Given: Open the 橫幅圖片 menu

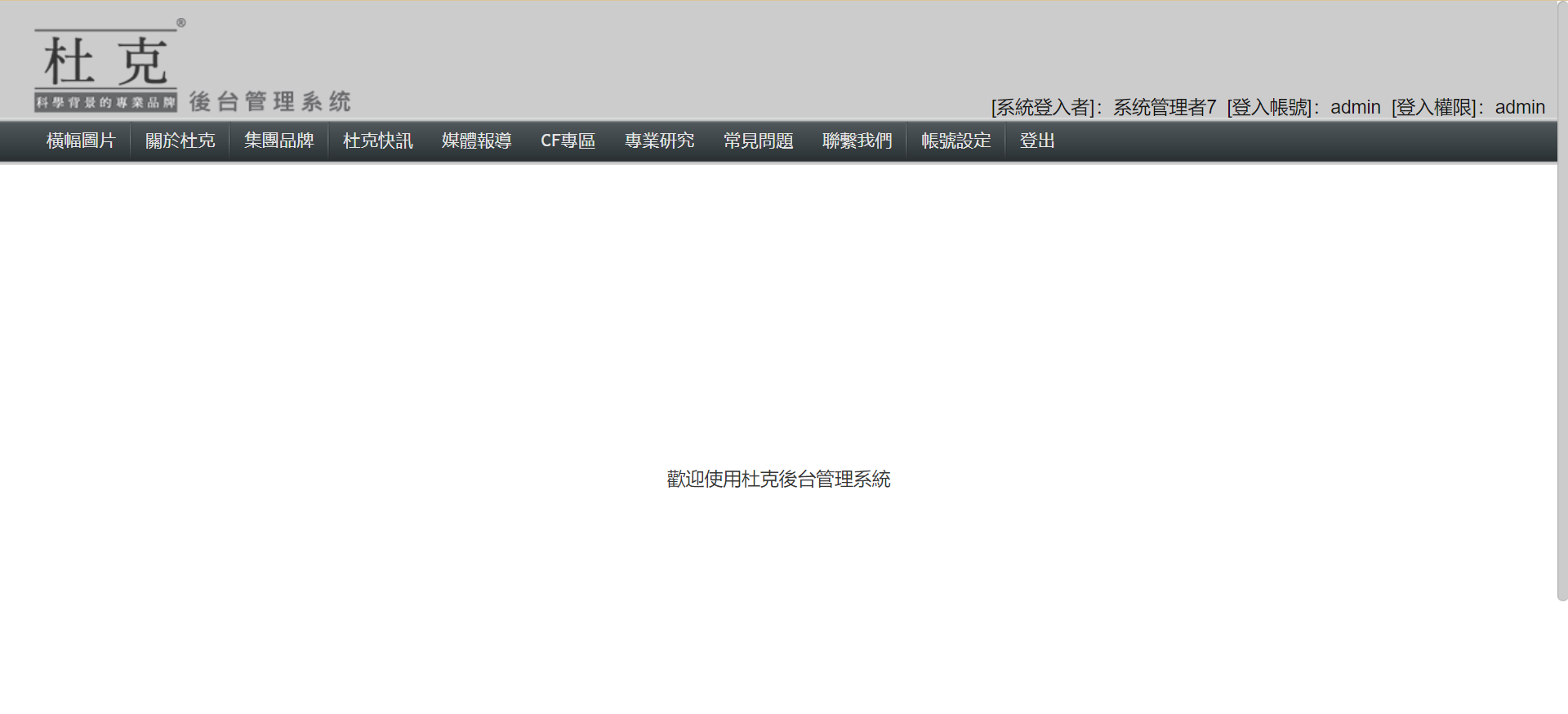Looking at the screenshot, I should click(x=81, y=141).
